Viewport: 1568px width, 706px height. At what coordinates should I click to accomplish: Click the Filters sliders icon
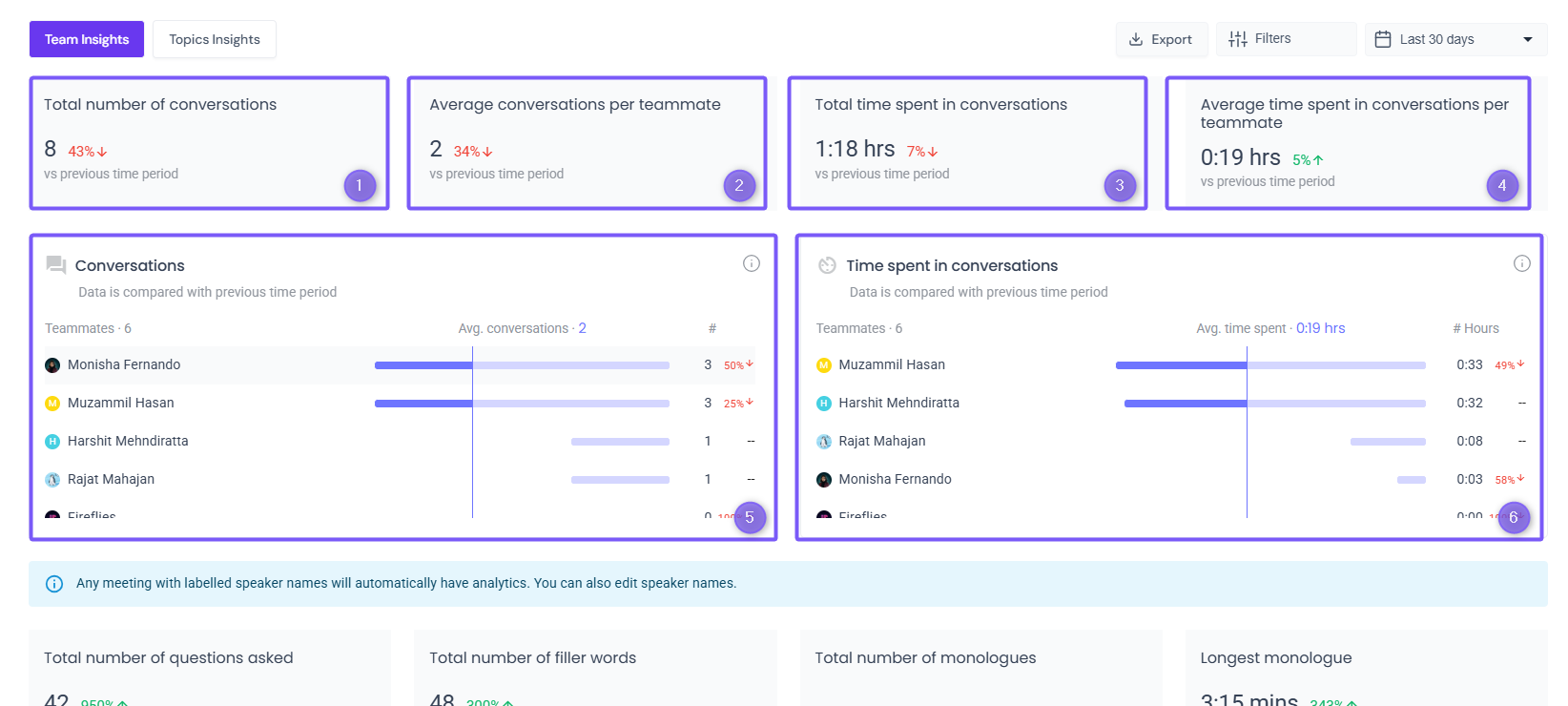coord(1238,39)
